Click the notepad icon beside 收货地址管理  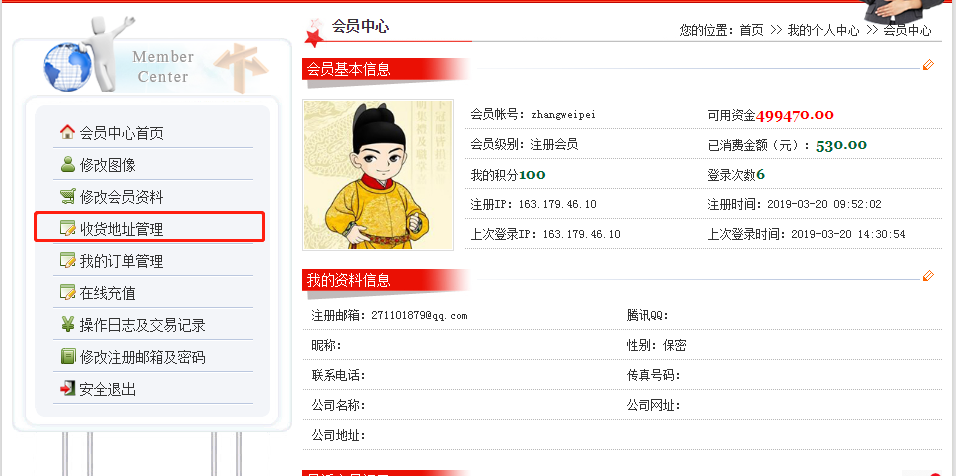click(67, 229)
